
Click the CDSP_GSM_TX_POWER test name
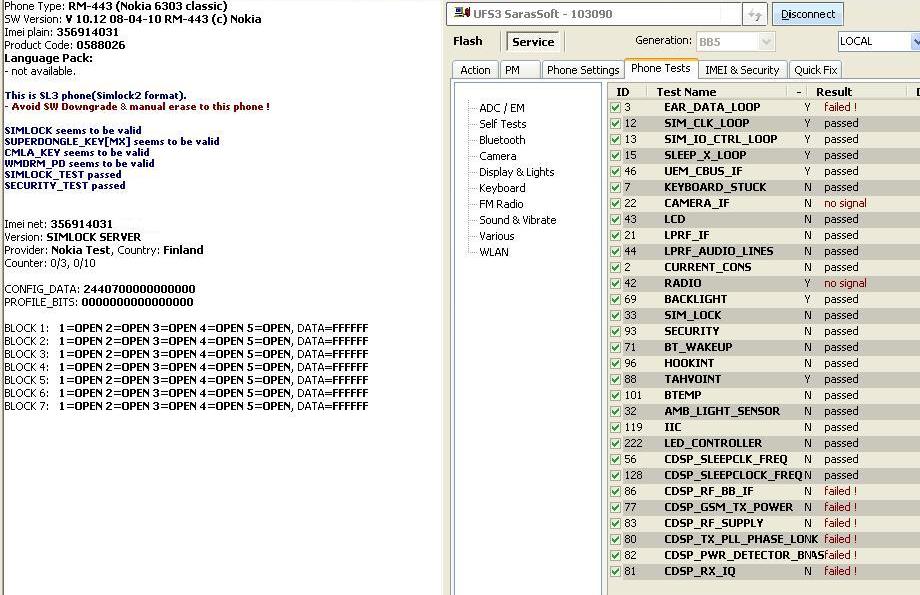click(728, 507)
